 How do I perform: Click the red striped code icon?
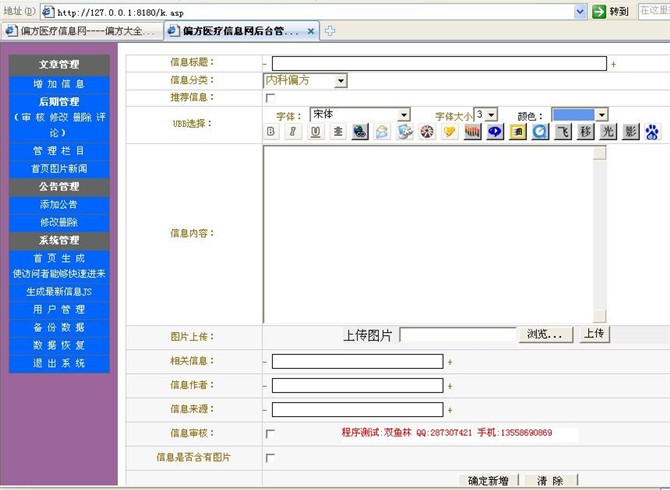pyautogui.click(x=472, y=132)
